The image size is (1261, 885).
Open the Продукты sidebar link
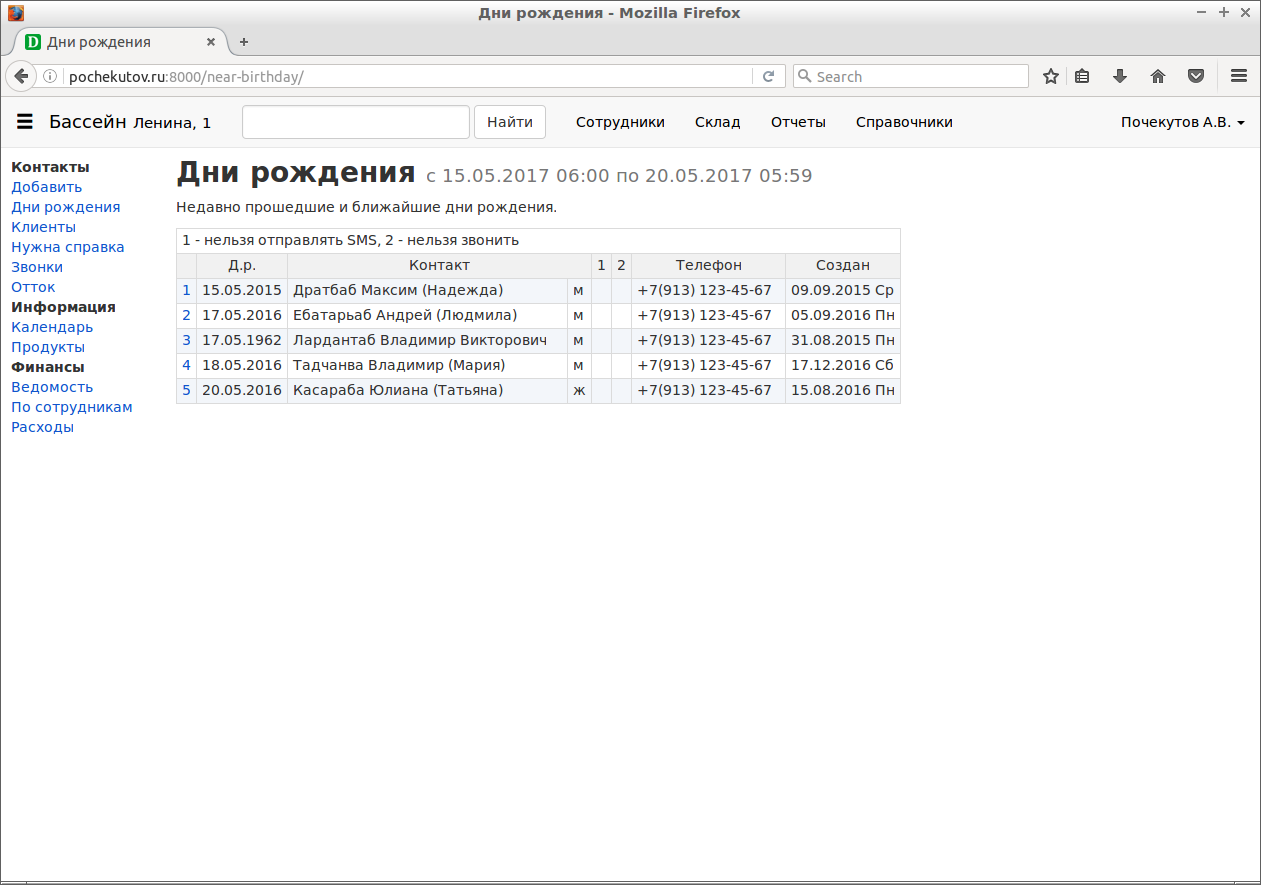tap(48, 347)
